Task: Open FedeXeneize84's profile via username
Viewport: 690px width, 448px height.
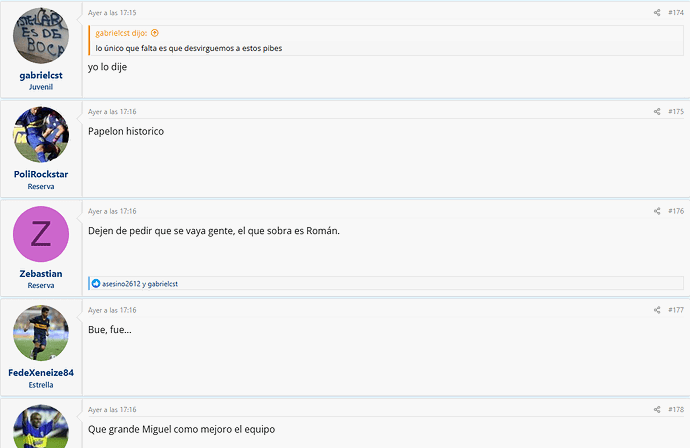Action: click(x=41, y=373)
